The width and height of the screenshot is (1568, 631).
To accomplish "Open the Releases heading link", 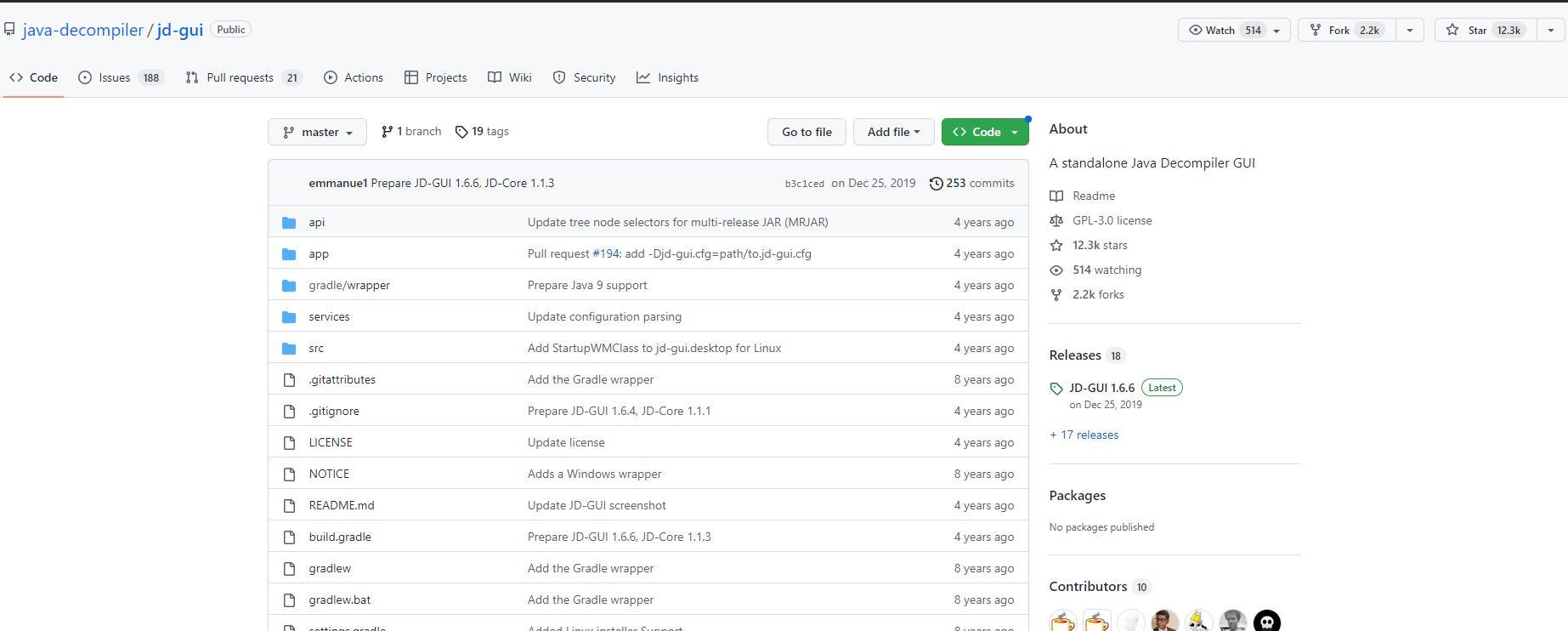I will click(x=1075, y=355).
